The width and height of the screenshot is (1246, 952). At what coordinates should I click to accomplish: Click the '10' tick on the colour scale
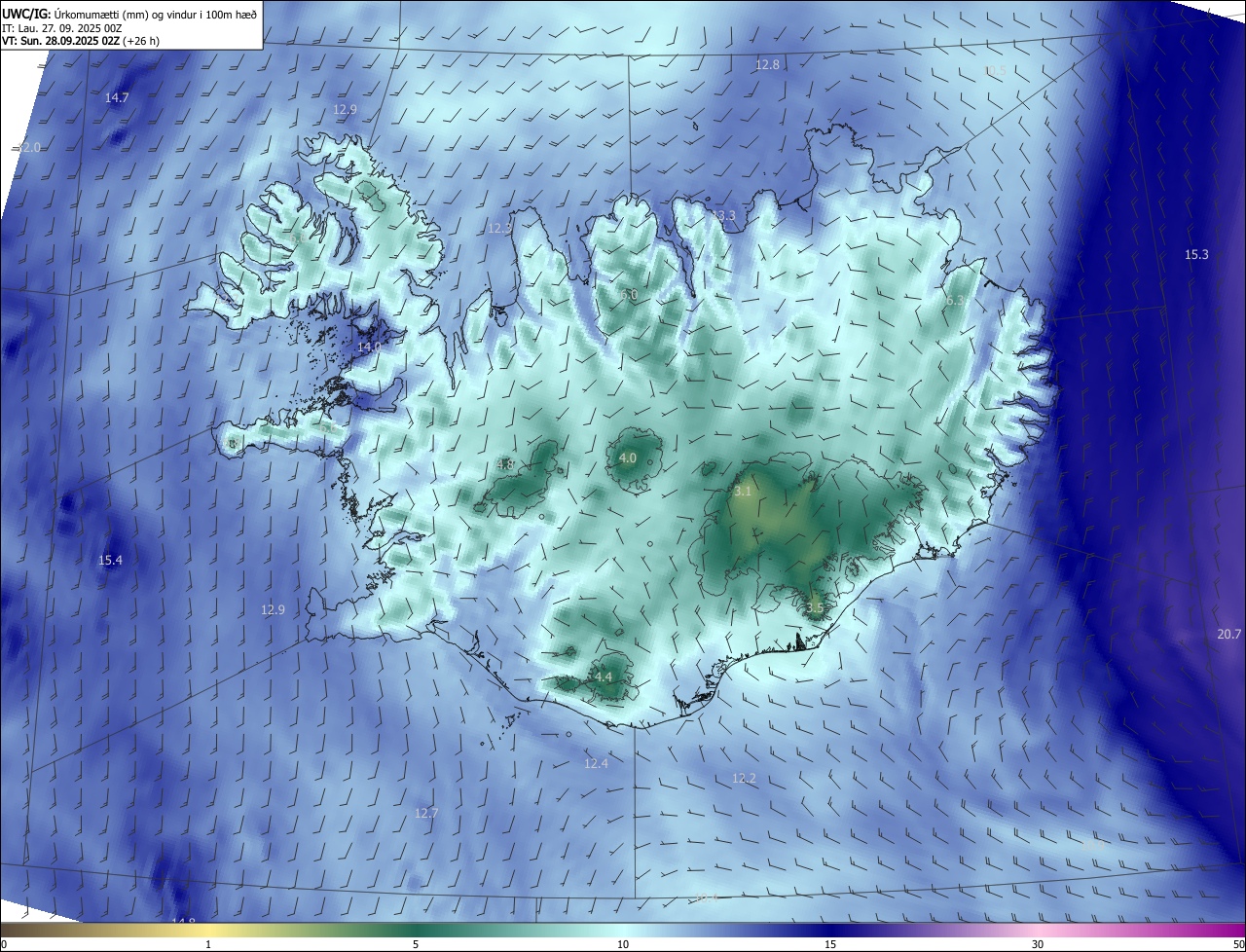[623, 944]
